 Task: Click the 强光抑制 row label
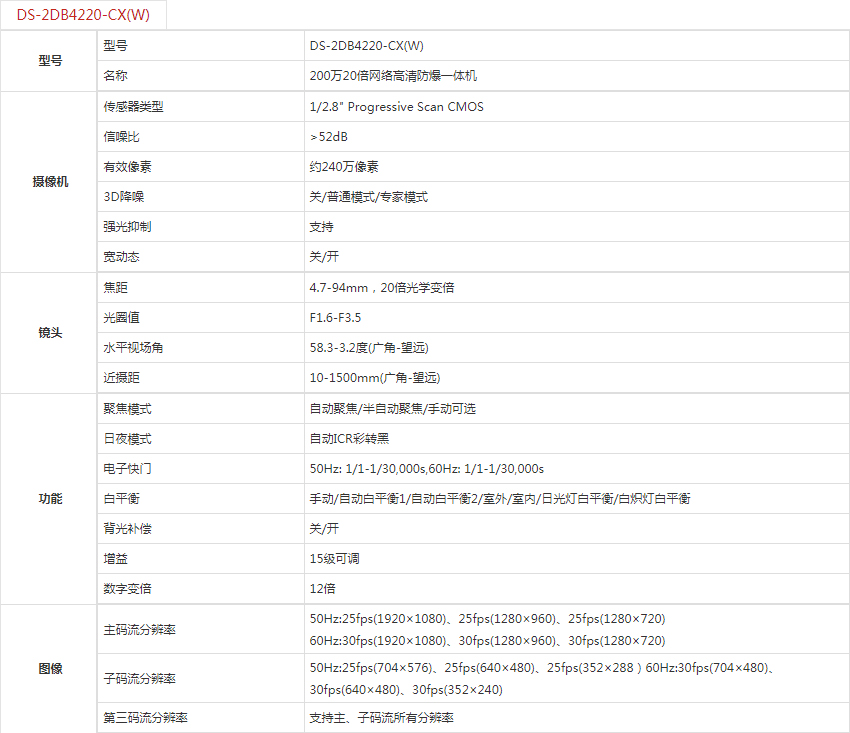127,227
